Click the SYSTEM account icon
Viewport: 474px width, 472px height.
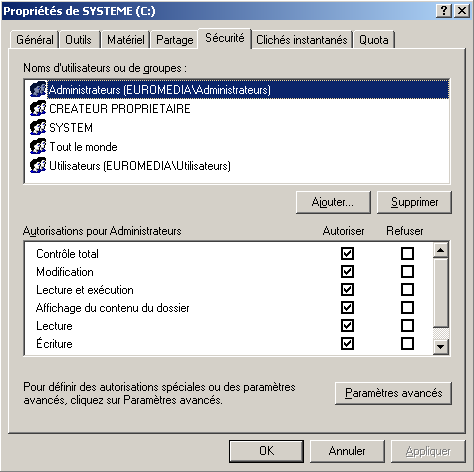coord(38,127)
